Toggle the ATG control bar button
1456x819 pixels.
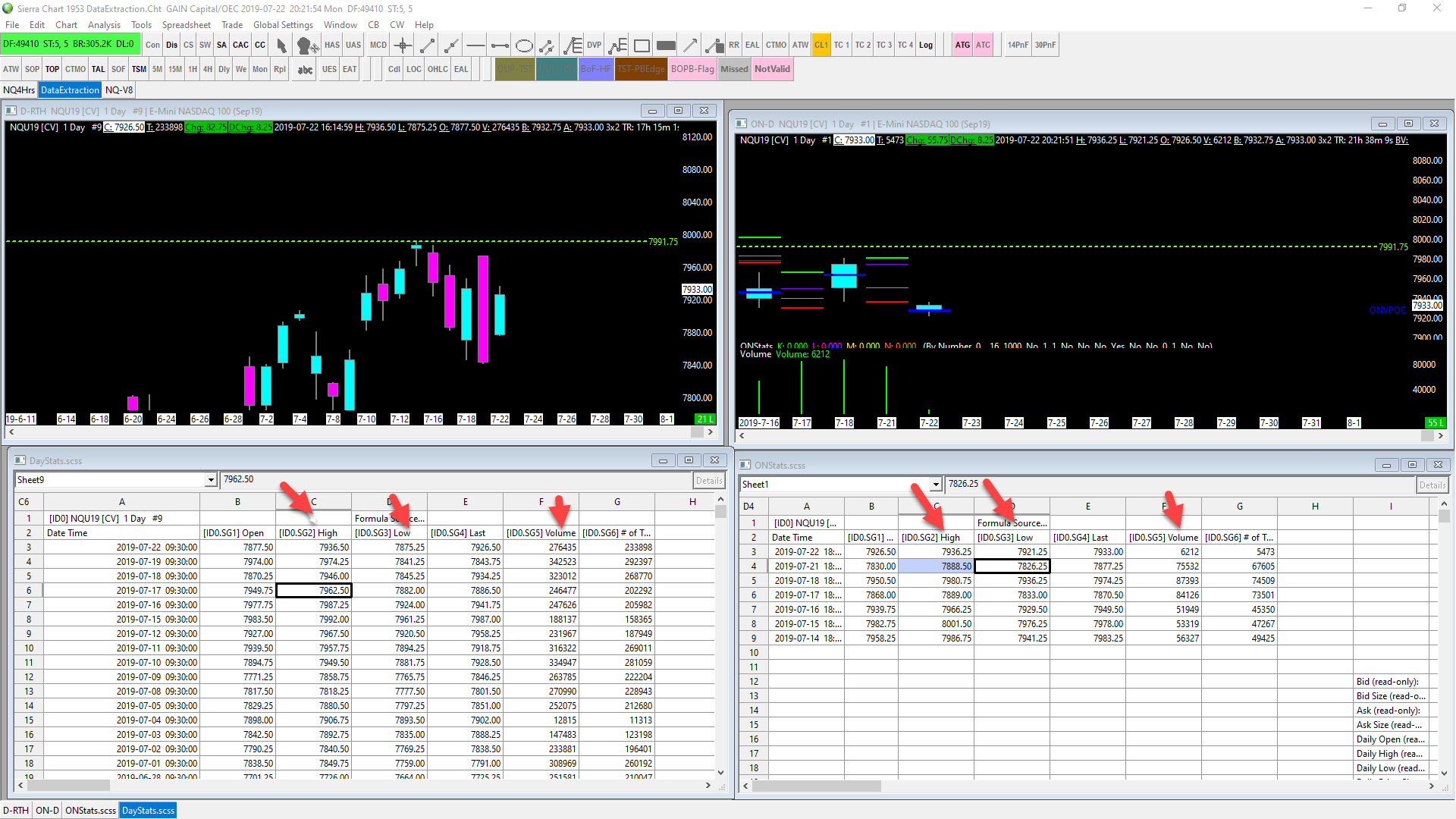point(962,45)
